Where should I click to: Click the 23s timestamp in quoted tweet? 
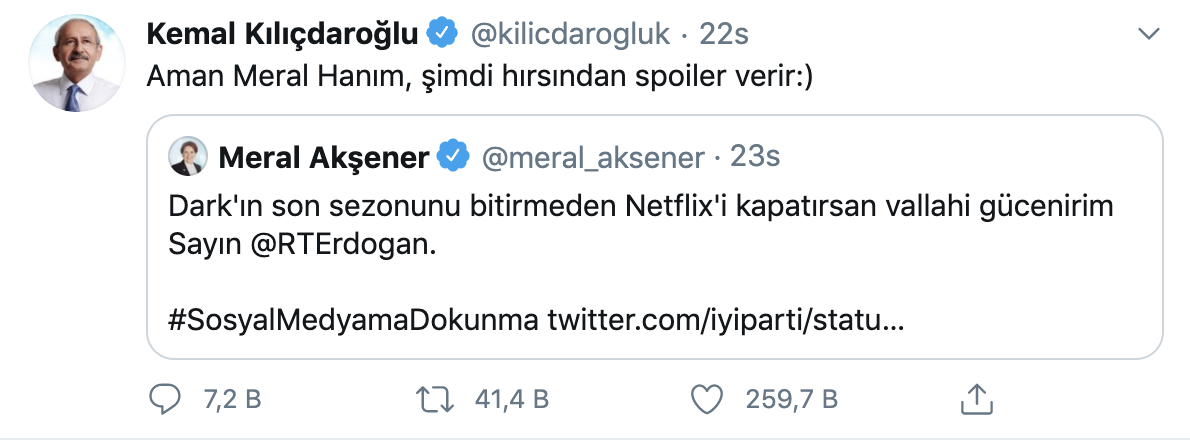point(755,157)
